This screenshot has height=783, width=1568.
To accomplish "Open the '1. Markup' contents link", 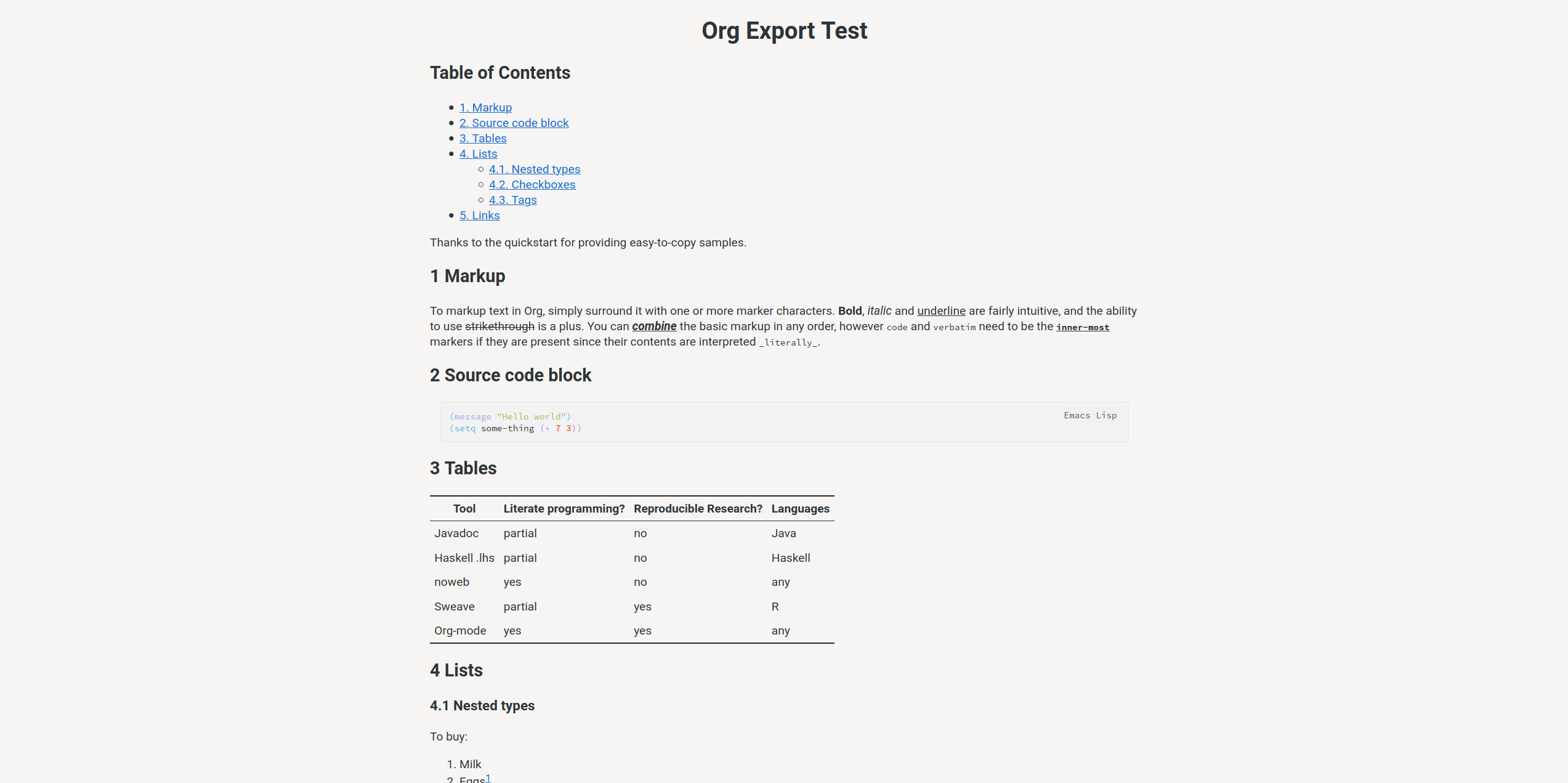I will (x=485, y=108).
